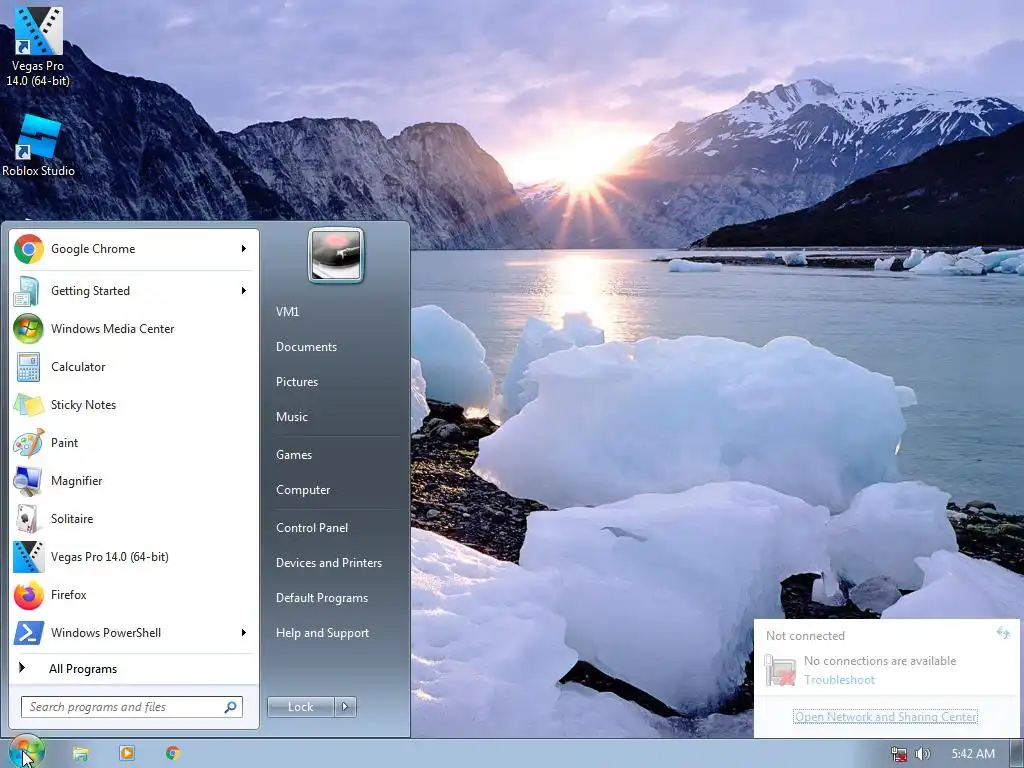Open Games folder
This screenshot has width=1024, height=768.
pyautogui.click(x=294, y=455)
